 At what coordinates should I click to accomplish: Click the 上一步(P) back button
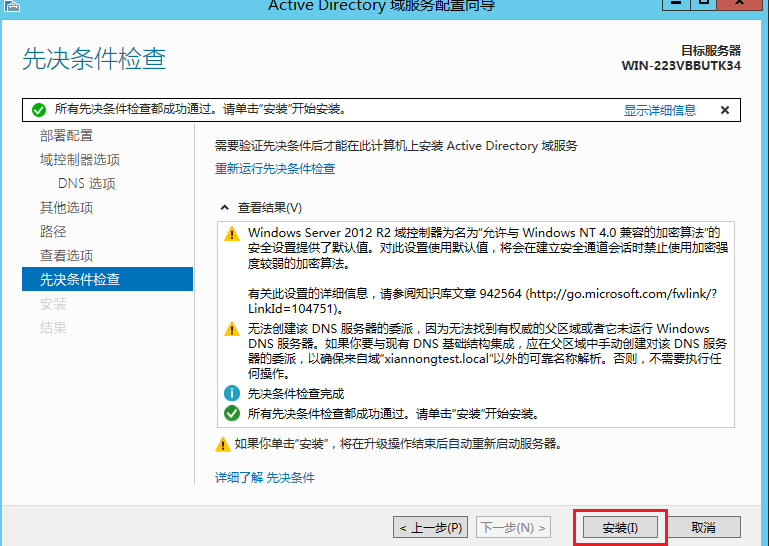coord(430,527)
